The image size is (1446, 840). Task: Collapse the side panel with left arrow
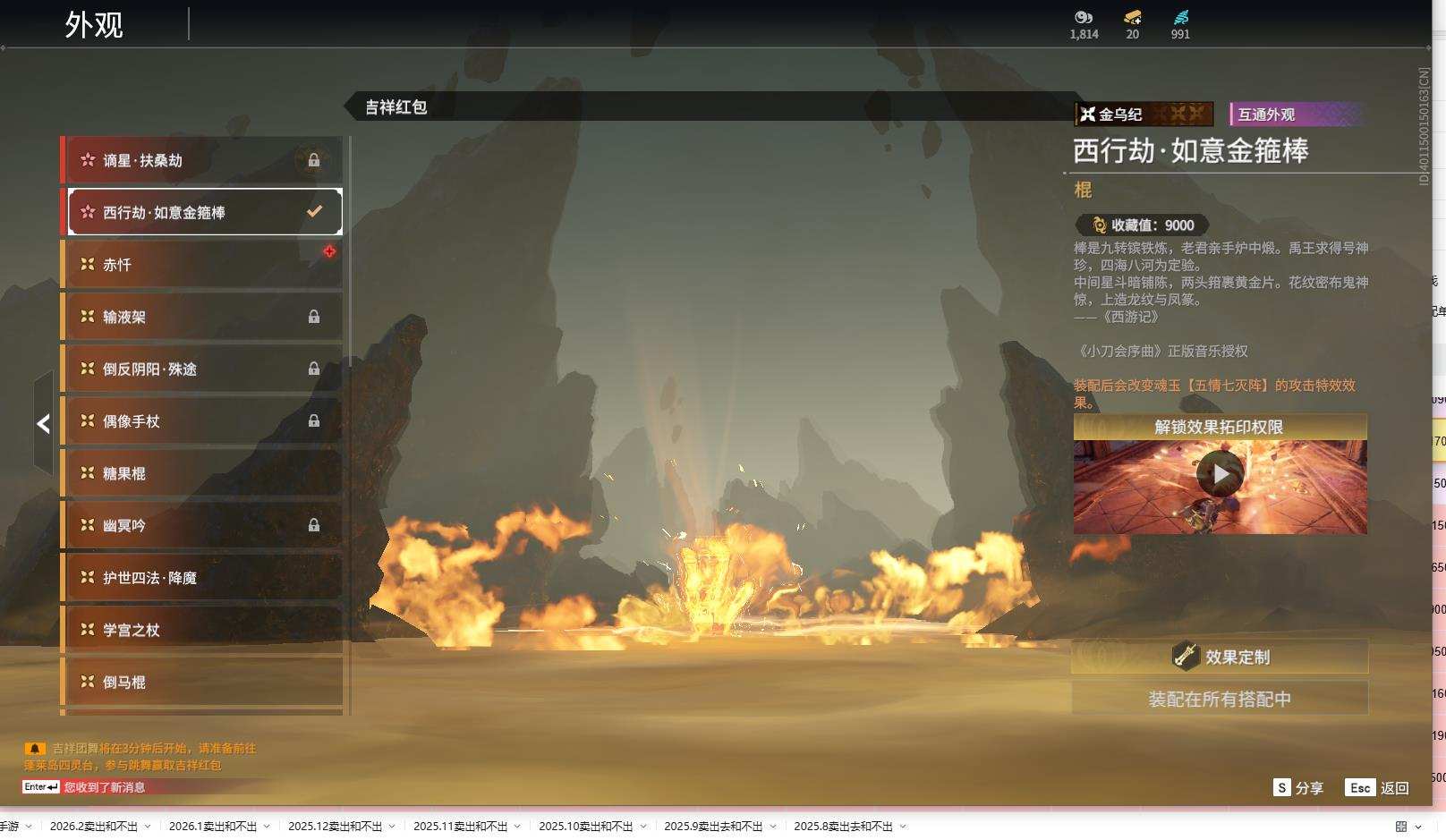pyautogui.click(x=43, y=424)
